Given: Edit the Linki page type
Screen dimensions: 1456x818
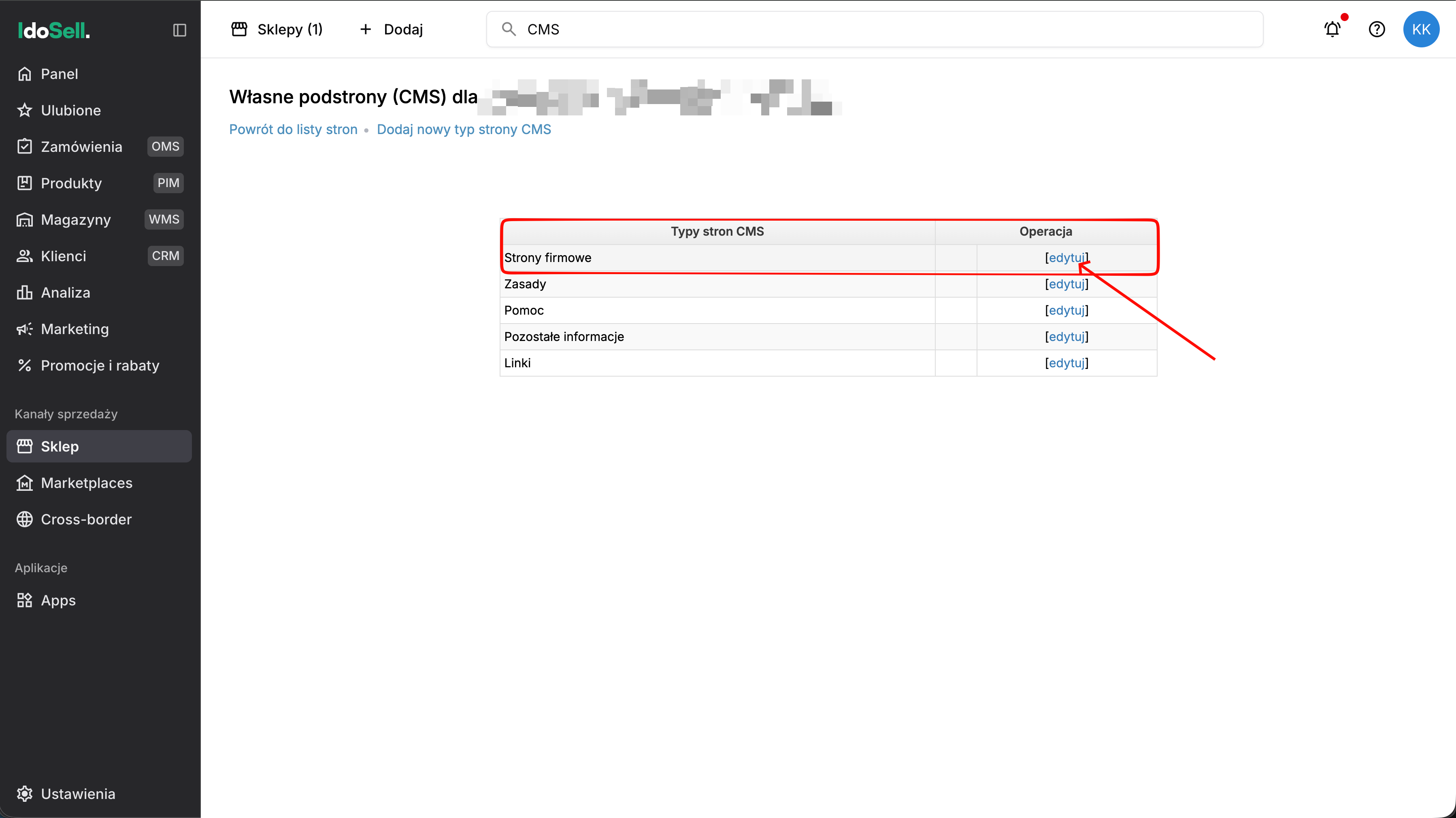Looking at the screenshot, I should point(1066,363).
